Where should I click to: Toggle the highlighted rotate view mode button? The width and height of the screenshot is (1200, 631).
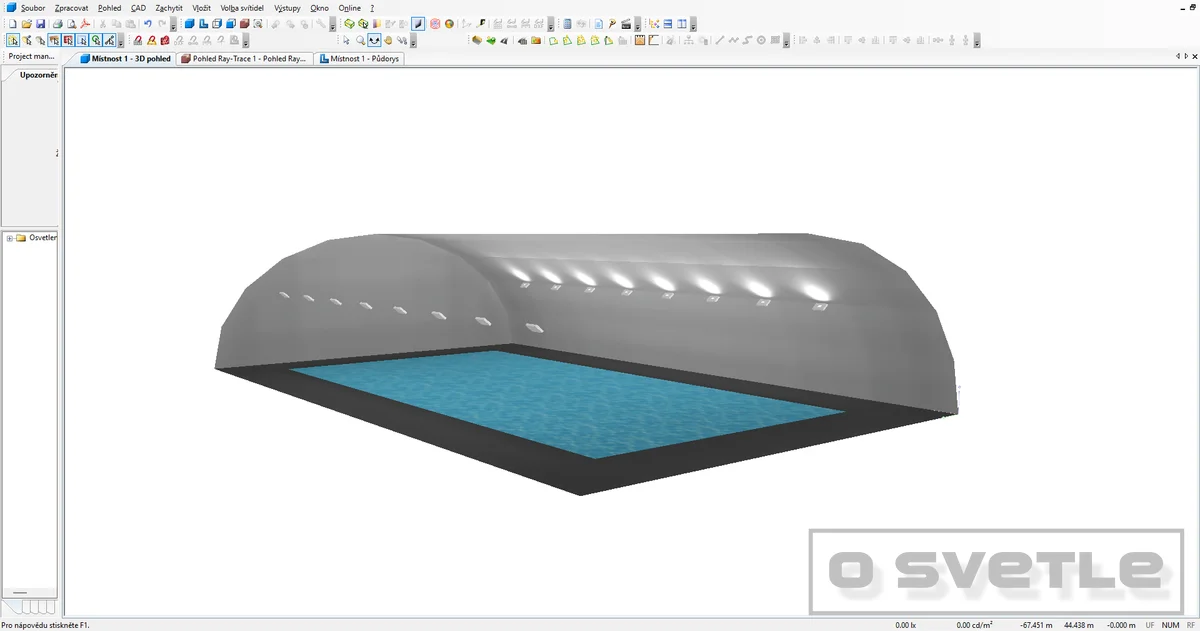click(374, 40)
